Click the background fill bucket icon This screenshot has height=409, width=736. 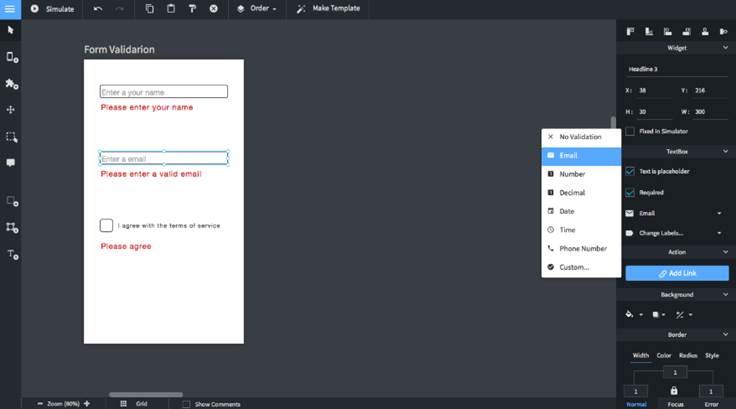pos(630,314)
